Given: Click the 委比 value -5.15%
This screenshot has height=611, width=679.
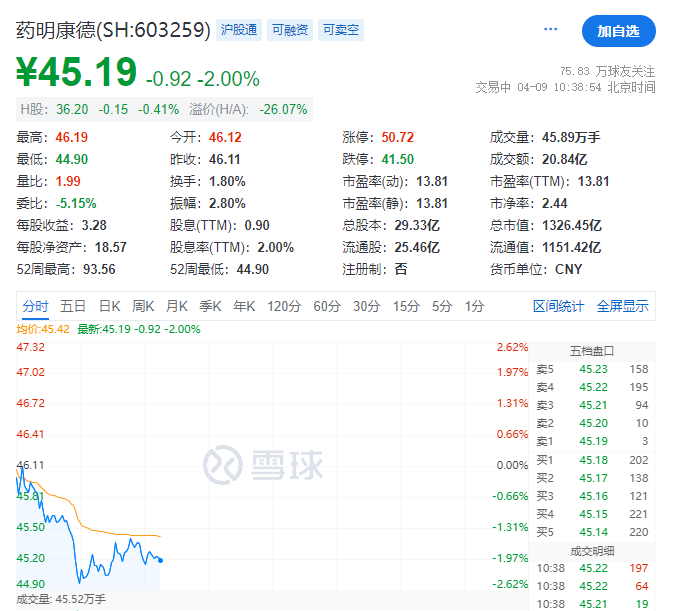Looking at the screenshot, I should (x=76, y=204).
